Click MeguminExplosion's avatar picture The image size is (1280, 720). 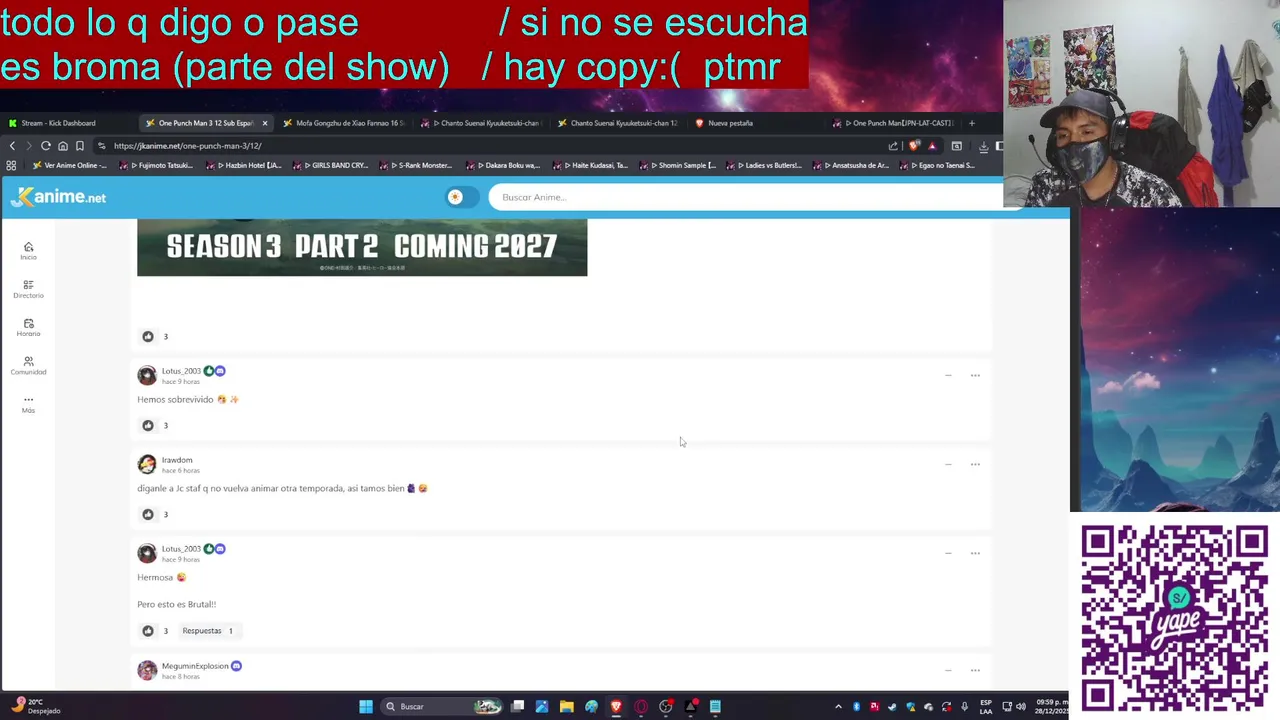147,670
